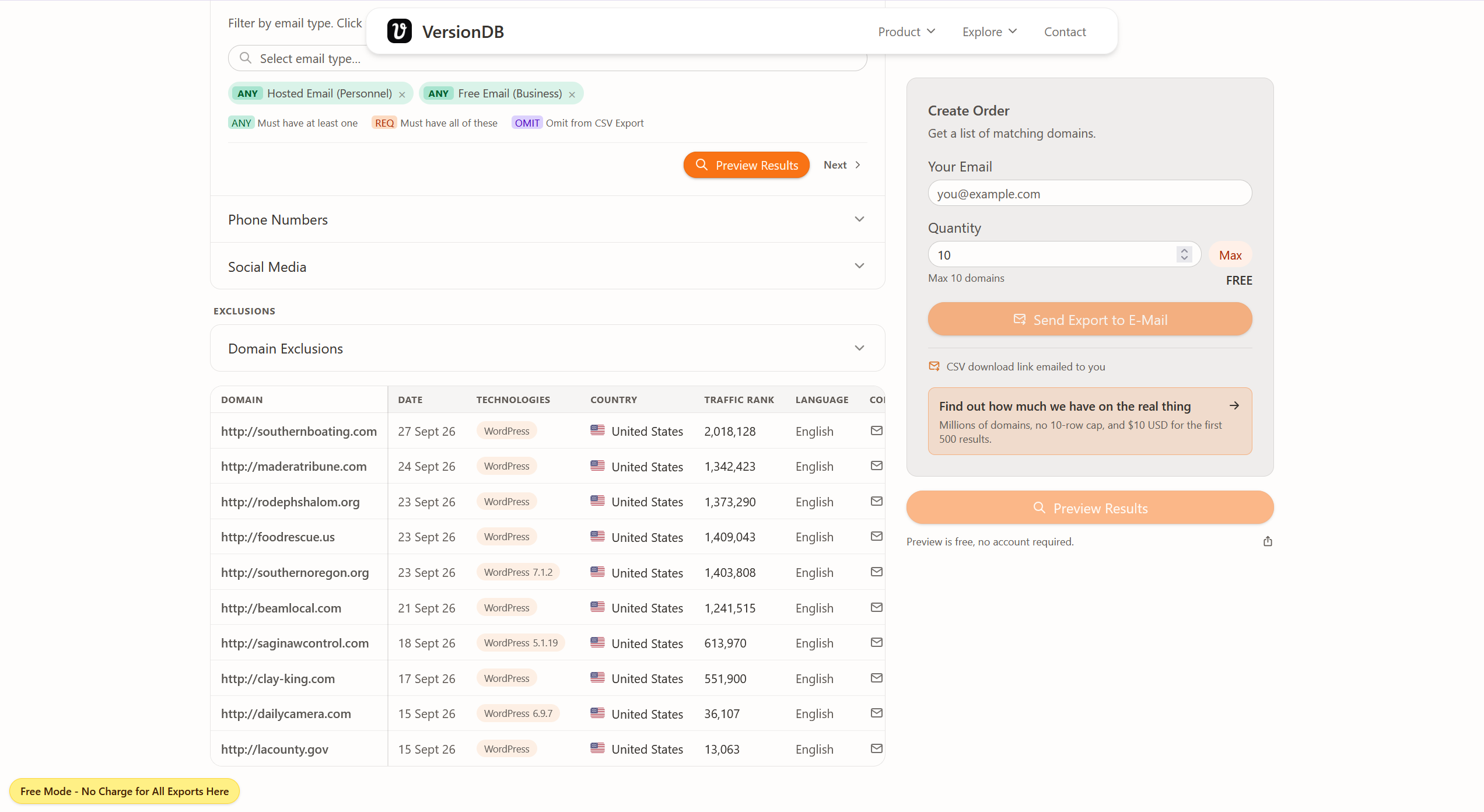Click the Select email type search field

547,58
